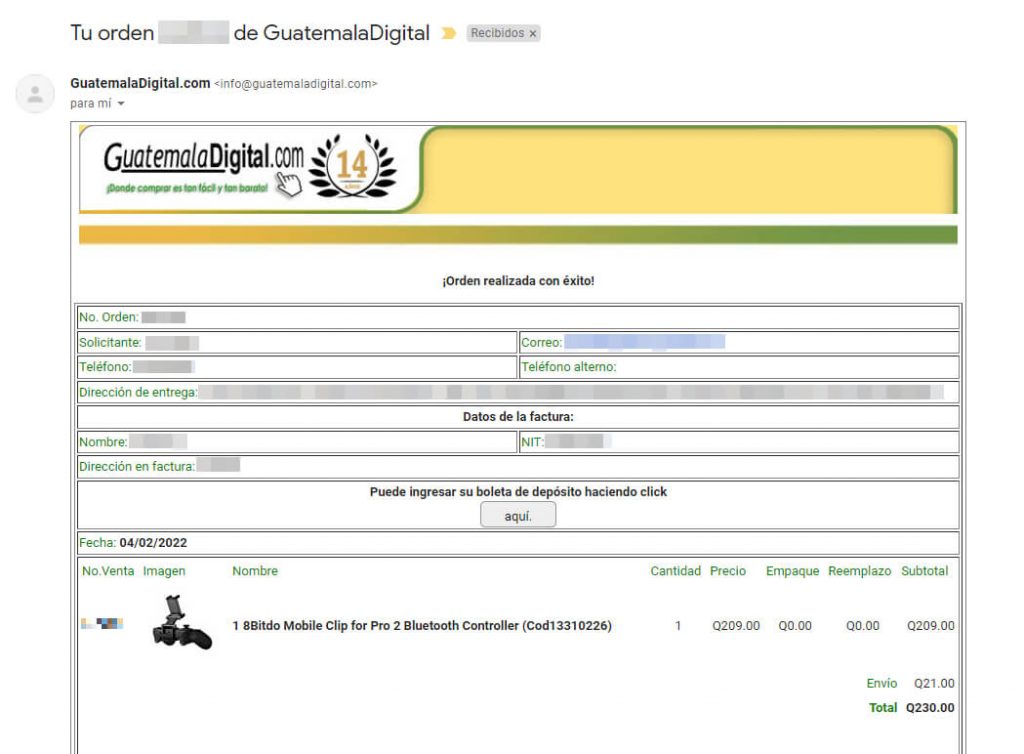The width and height of the screenshot is (1024, 754).
Task: Click the Subtotal column header
Action: point(924,571)
